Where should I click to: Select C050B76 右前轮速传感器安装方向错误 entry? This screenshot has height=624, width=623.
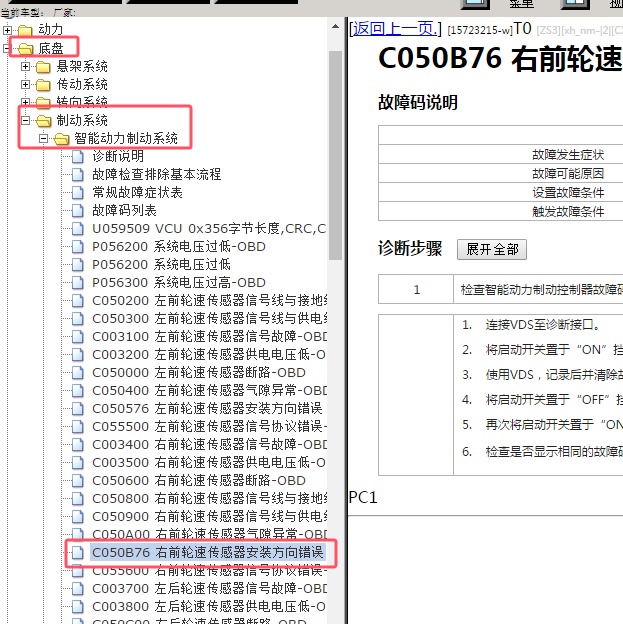tap(207, 552)
